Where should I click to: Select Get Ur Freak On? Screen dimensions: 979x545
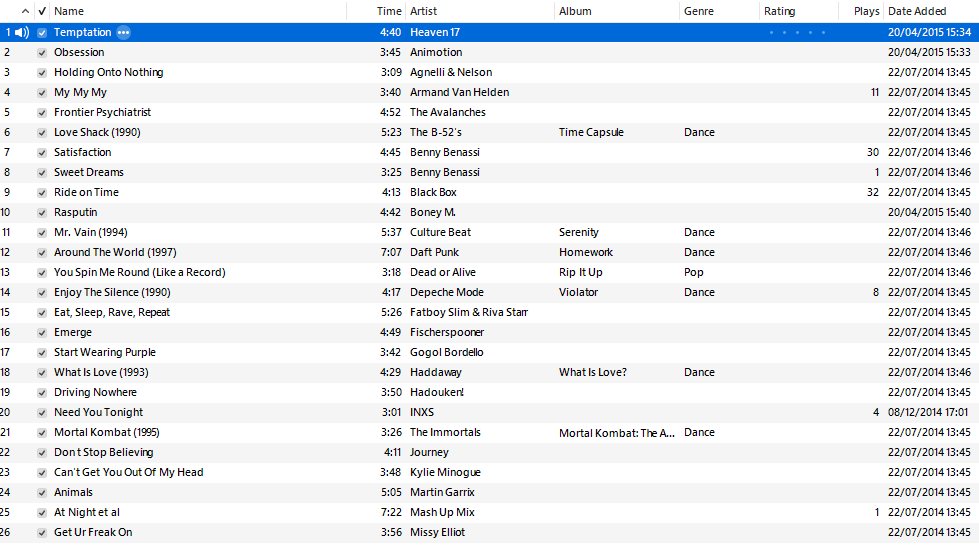point(93,532)
